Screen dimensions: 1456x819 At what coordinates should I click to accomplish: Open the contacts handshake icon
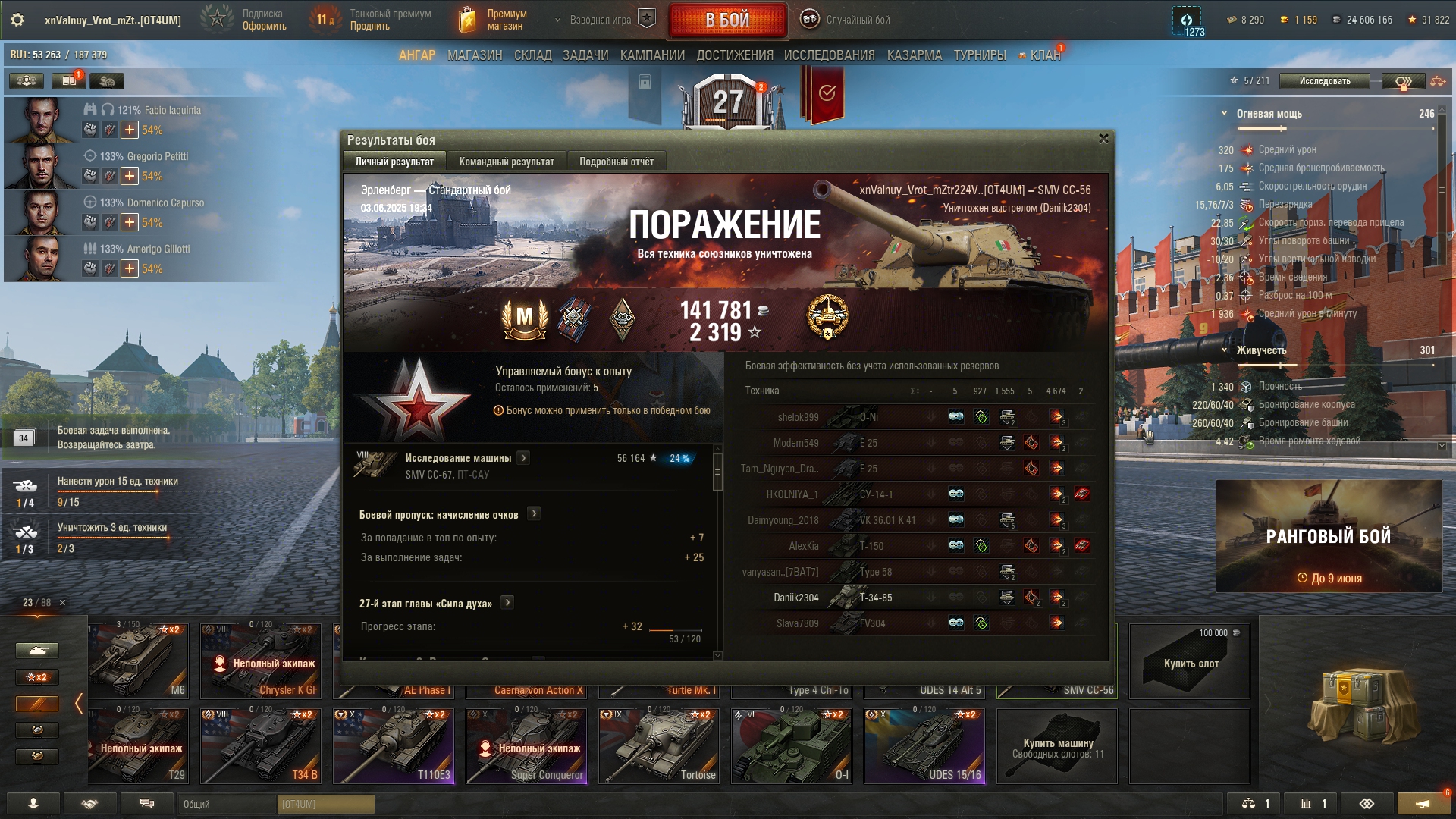89,804
